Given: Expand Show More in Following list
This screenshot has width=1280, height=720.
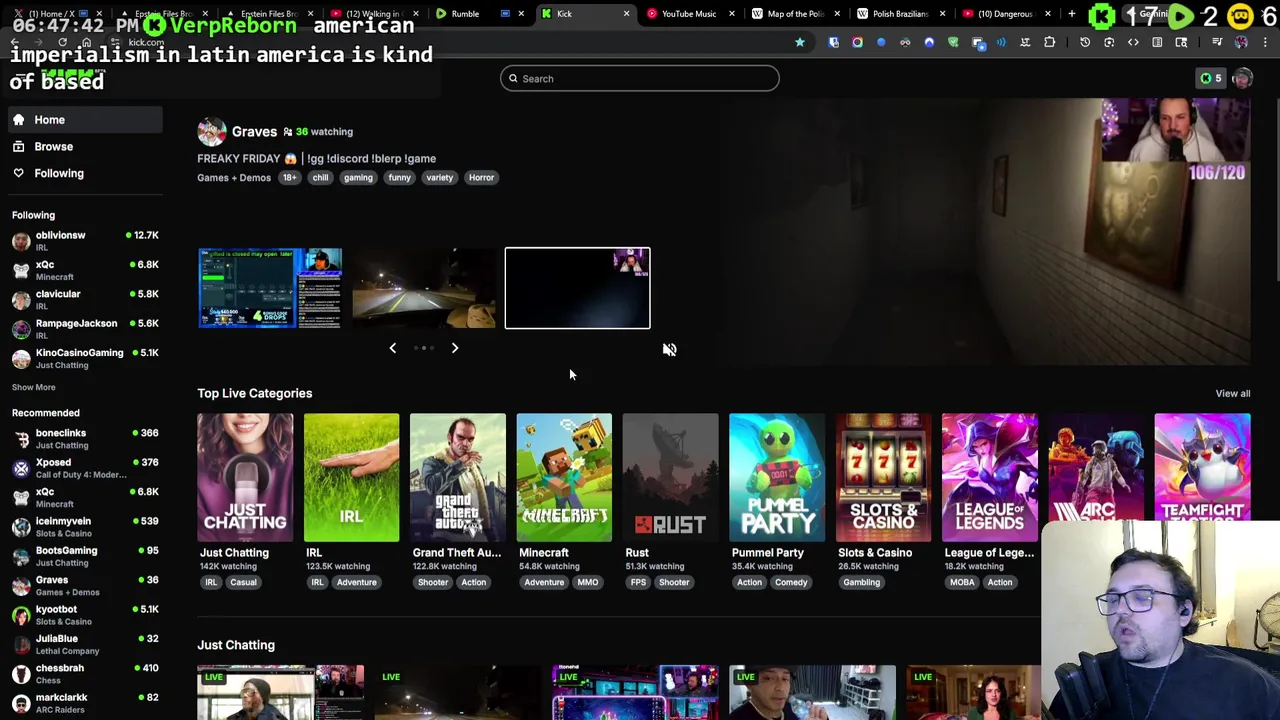Looking at the screenshot, I should [34, 388].
